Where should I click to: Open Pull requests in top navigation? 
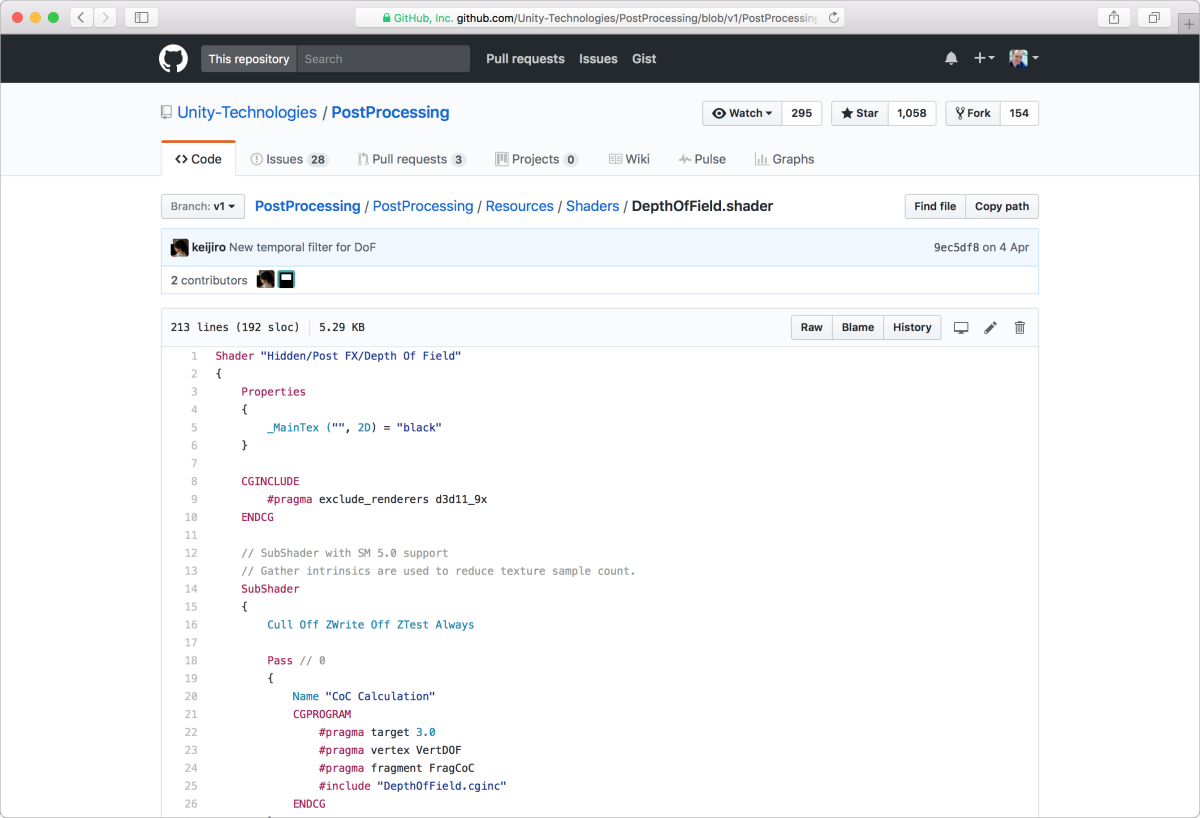(525, 59)
